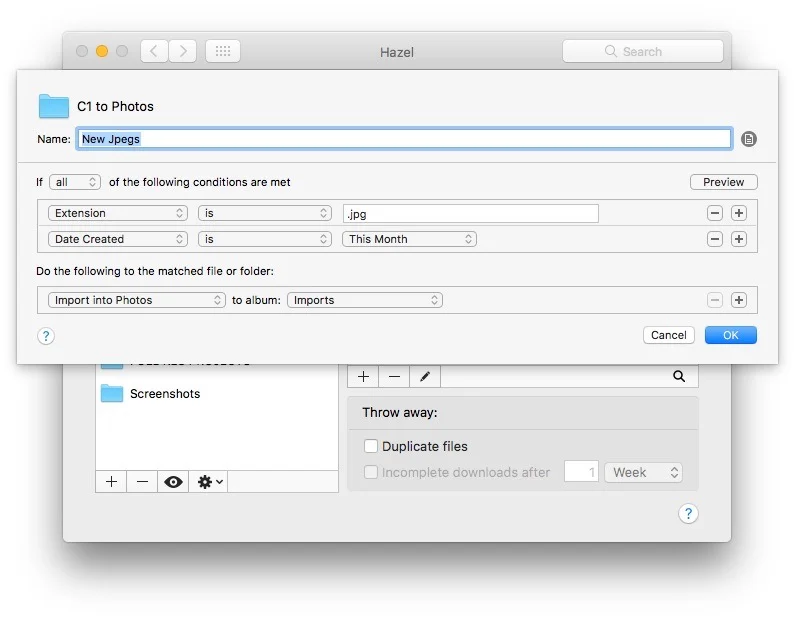
Task: Open the Extension attribute dropdown
Action: pos(118,213)
